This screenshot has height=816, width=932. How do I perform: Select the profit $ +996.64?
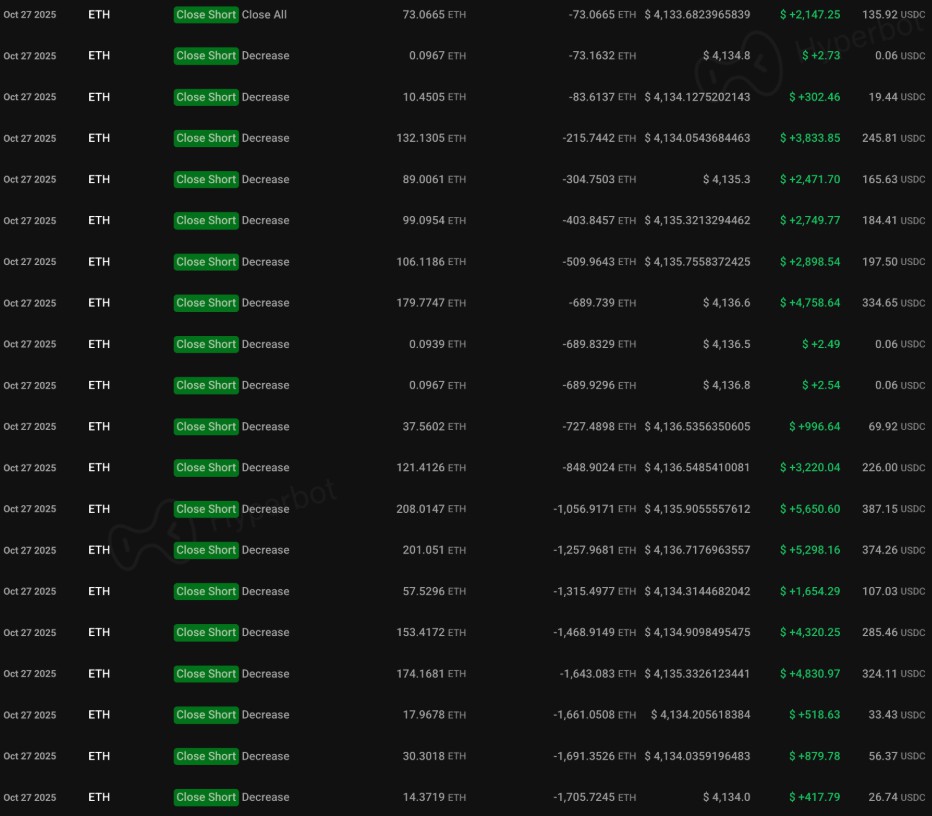click(x=814, y=427)
